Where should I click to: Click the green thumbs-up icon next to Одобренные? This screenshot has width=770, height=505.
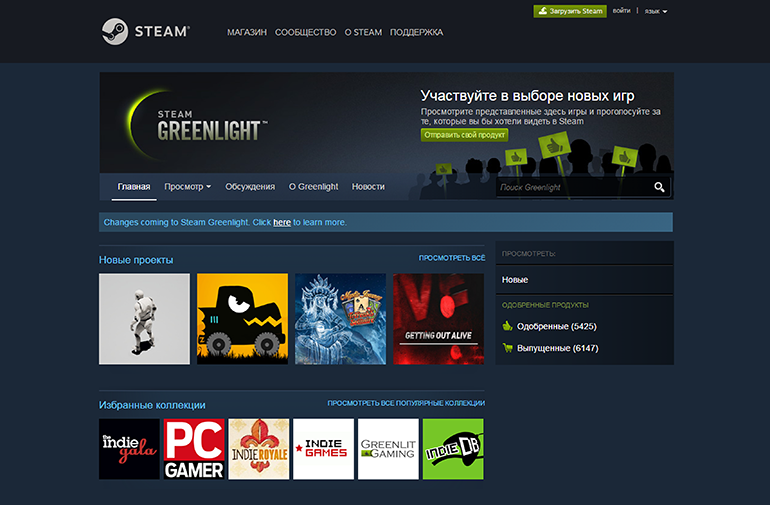click(x=507, y=326)
